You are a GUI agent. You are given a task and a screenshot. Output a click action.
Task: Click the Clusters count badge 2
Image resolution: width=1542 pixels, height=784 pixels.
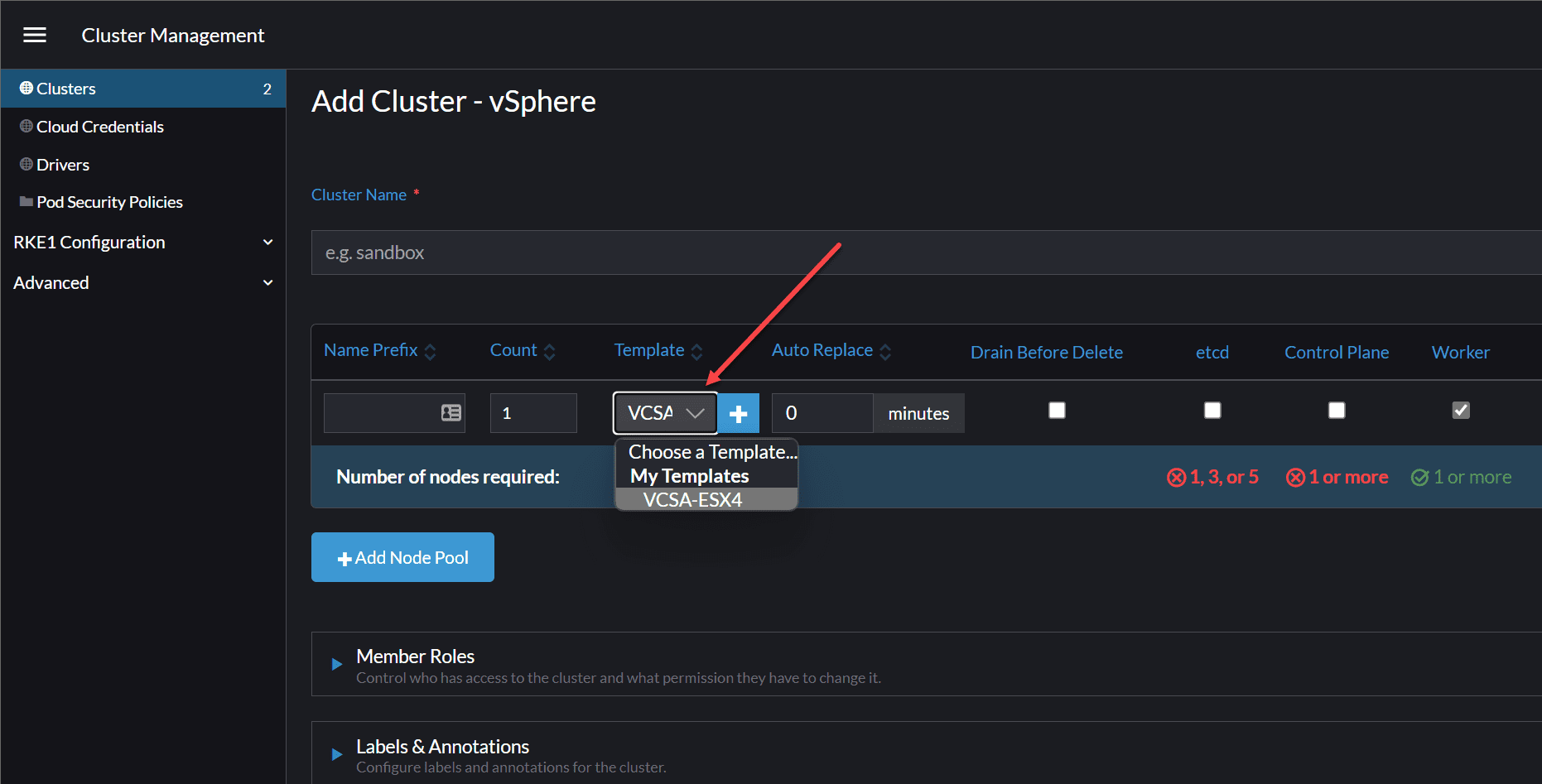click(267, 89)
